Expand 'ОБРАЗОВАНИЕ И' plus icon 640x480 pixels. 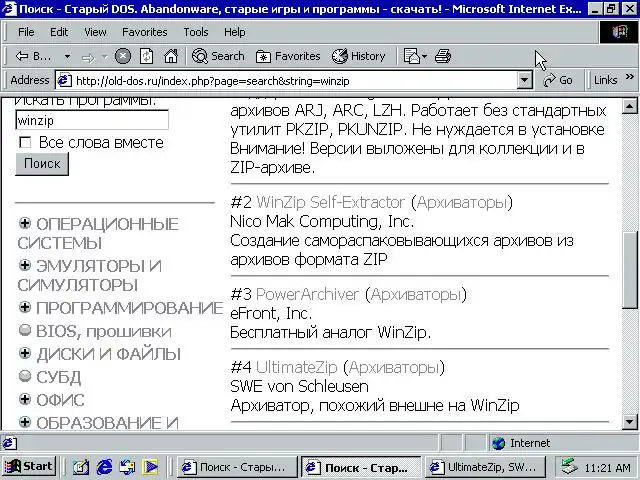click(25, 422)
